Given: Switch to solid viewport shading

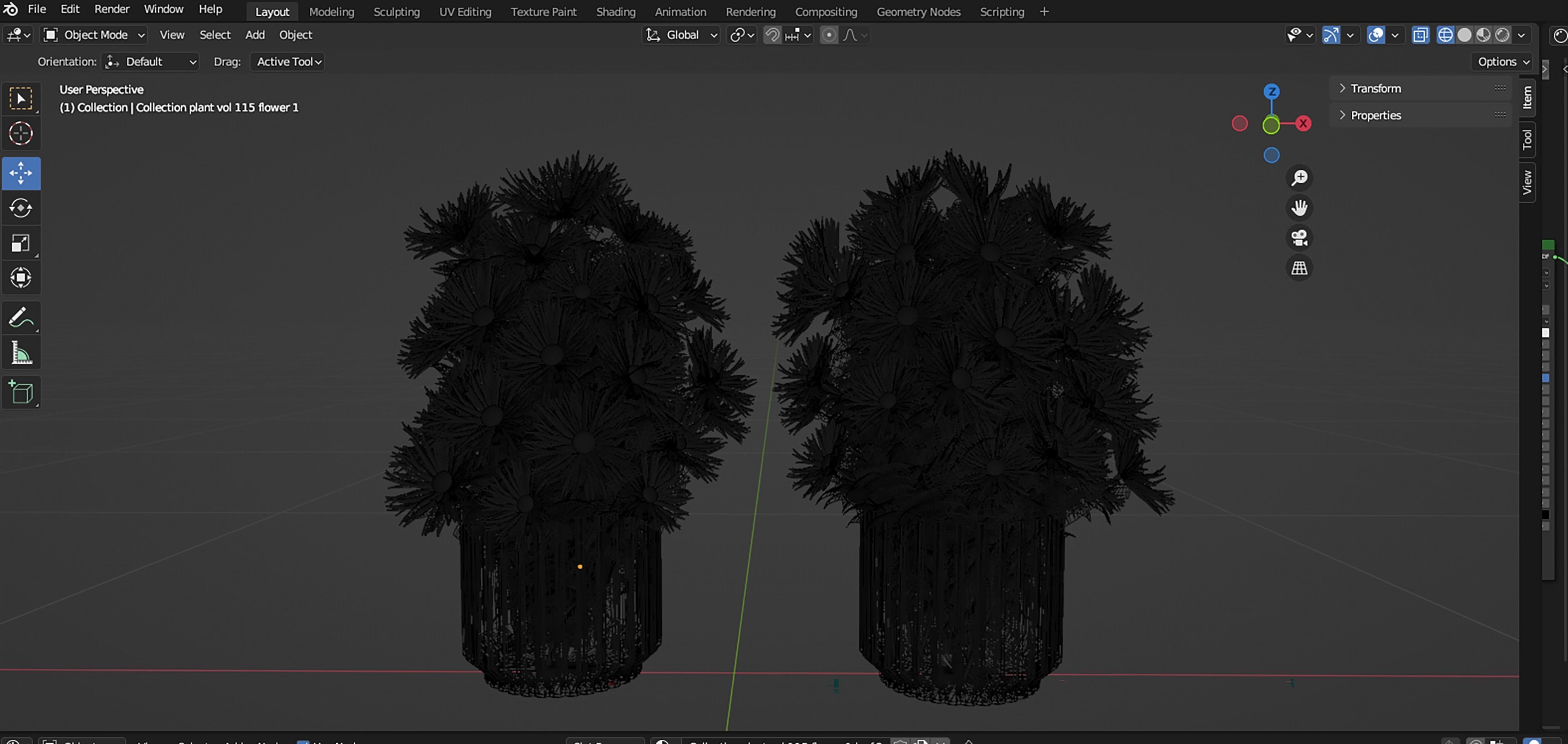Looking at the screenshot, I should (1464, 35).
